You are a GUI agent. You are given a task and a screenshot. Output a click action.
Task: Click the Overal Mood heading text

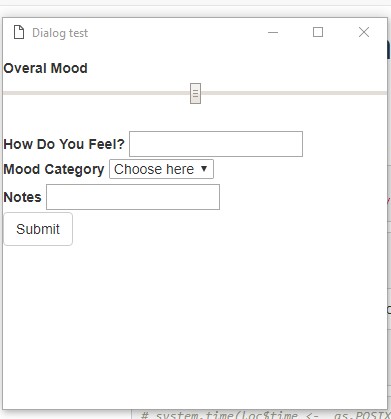[x=45, y=68]
